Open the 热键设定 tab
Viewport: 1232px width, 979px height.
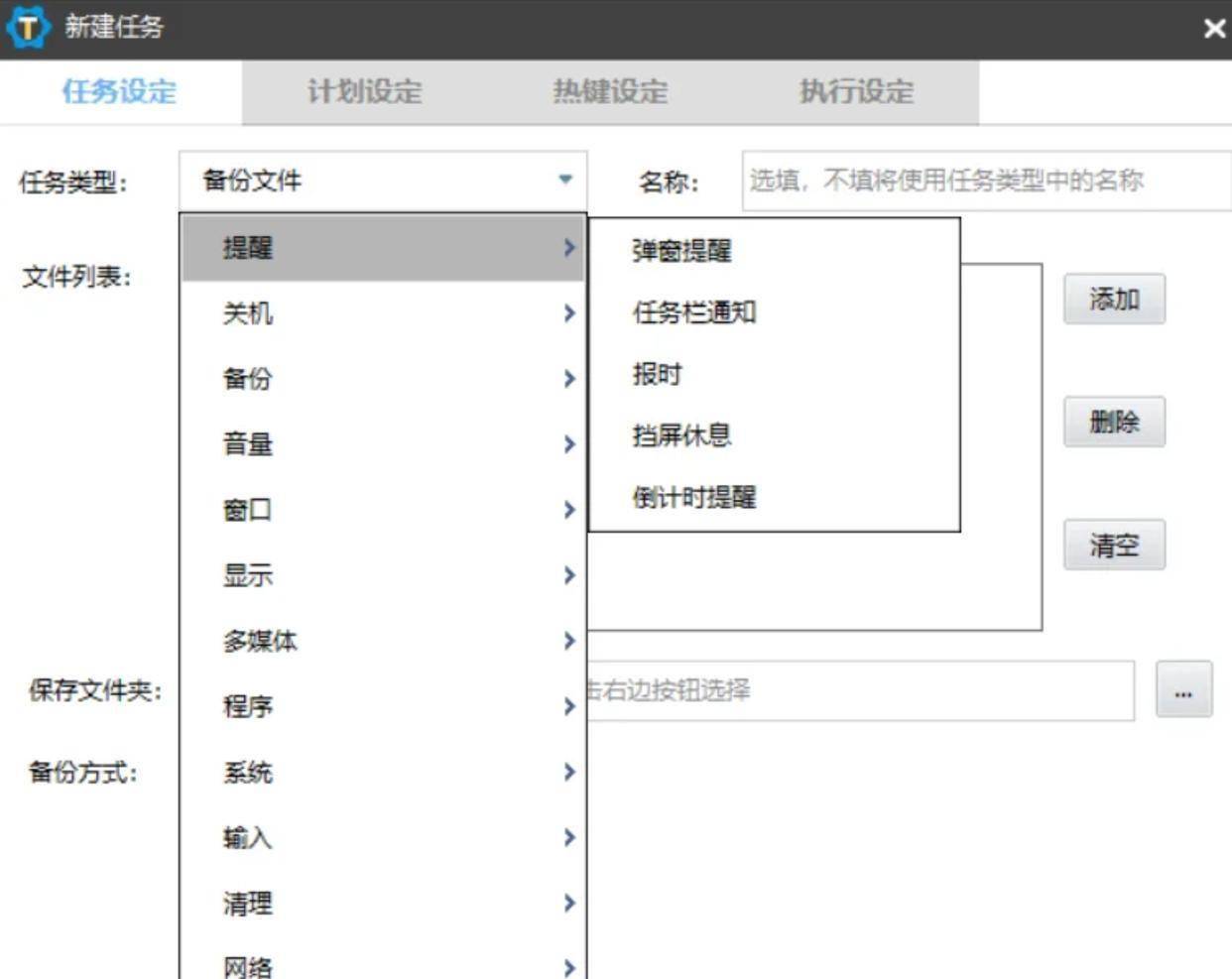(x=609, y=91)
